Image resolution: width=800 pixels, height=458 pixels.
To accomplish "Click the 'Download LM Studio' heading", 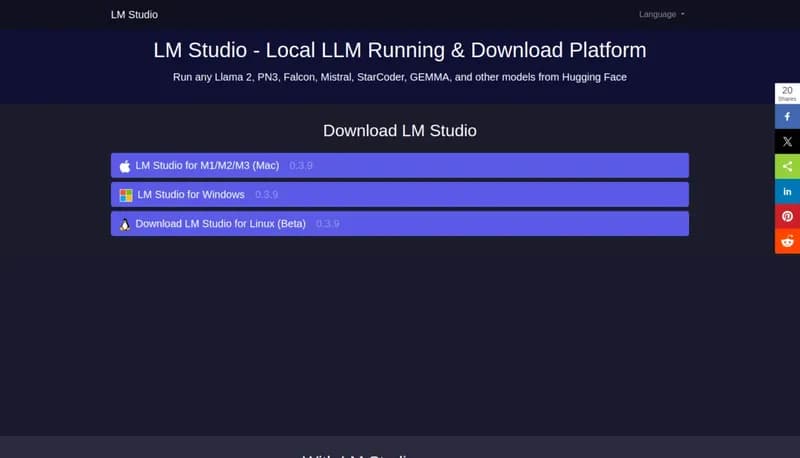I will click(399, 131).
